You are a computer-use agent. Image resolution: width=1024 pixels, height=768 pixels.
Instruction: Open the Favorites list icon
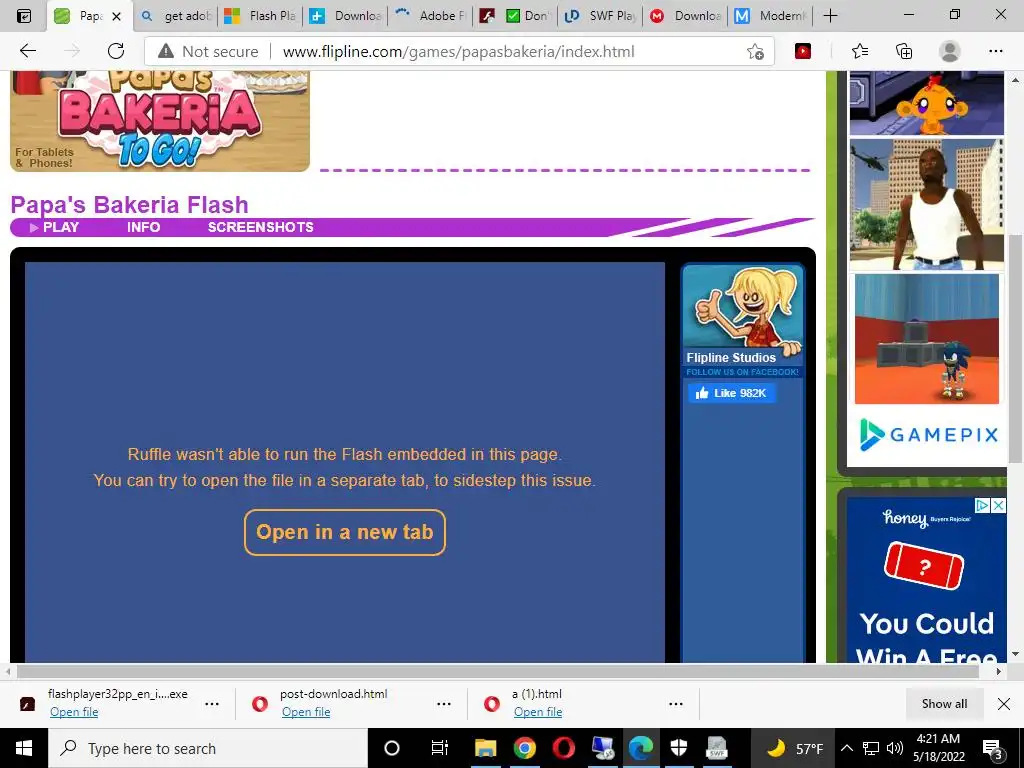click(x=860, y=51)
